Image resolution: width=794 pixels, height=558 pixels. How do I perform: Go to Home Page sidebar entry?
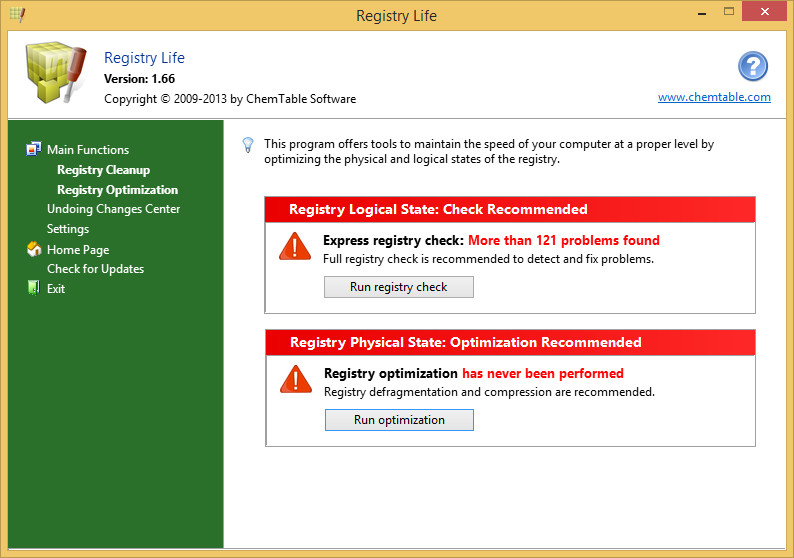[x=78, y=250]
